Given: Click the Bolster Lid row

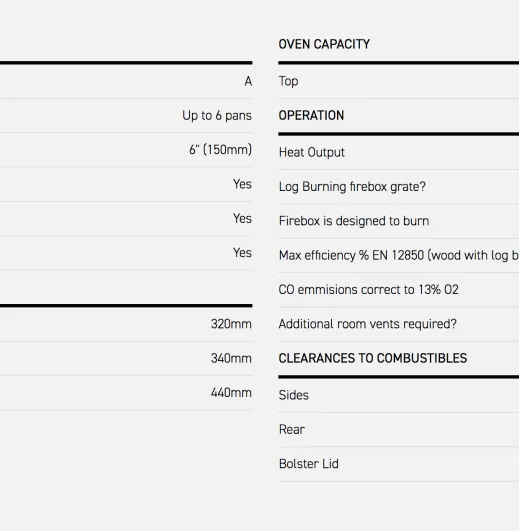Looking at the screenshot, I should [x=398, y=464].
